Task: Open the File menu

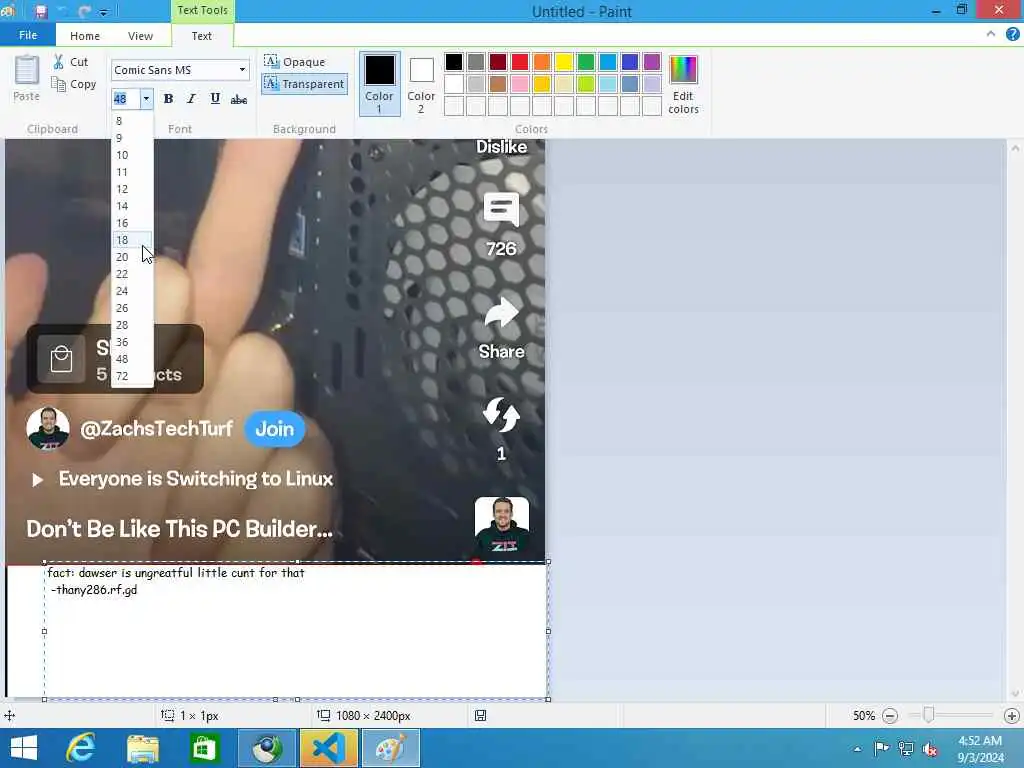Action: click(27, 35)
